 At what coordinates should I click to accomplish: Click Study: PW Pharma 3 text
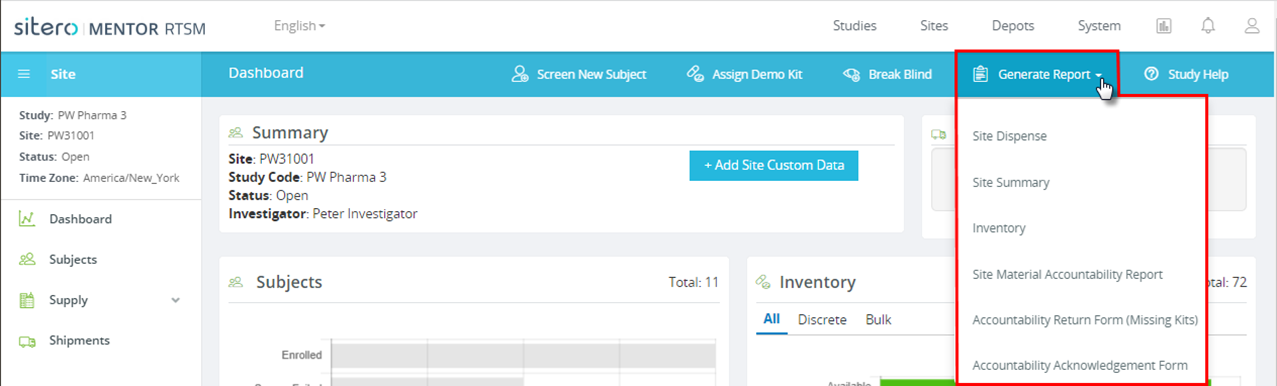click(73, 115)
